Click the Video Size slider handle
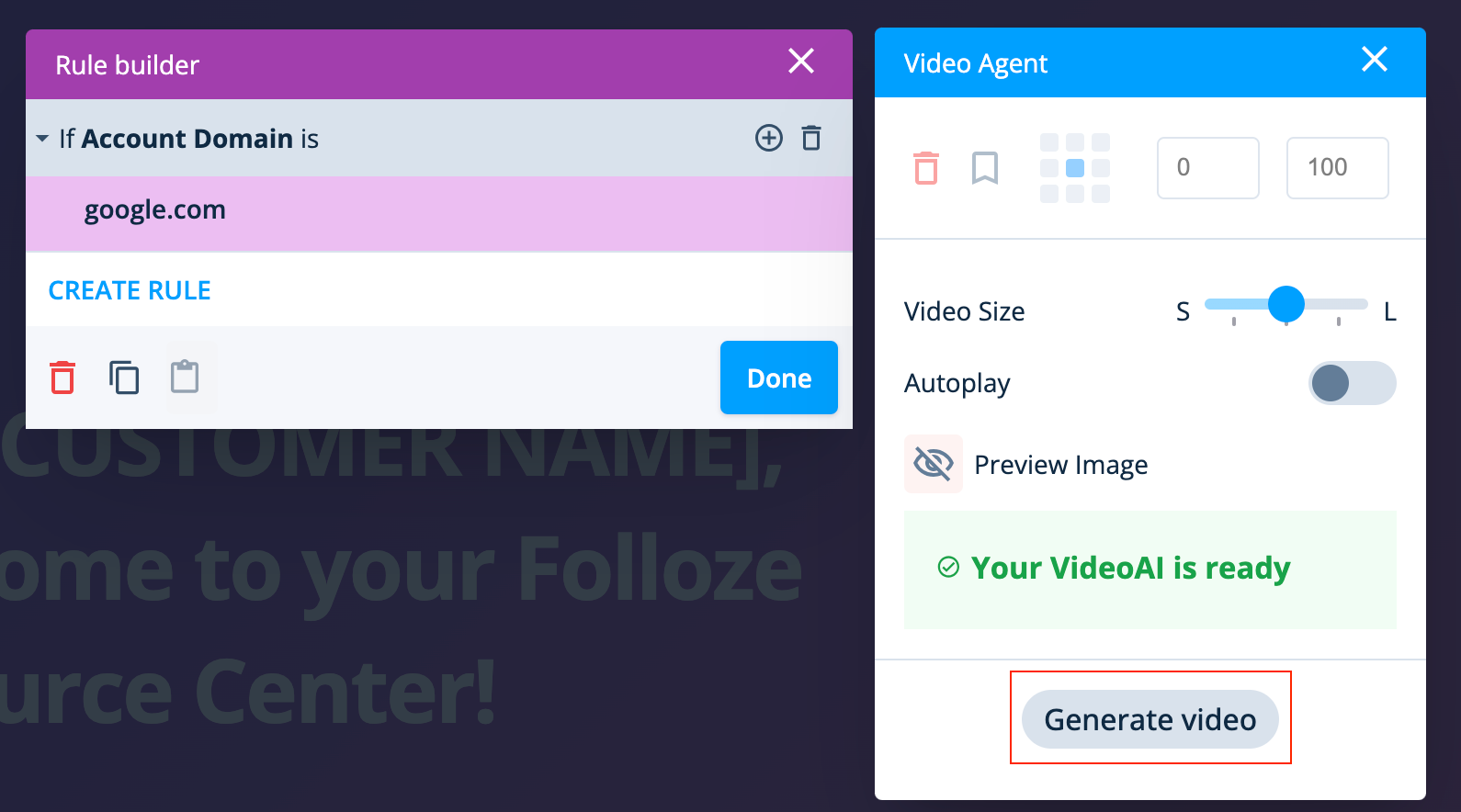Image resolution: width=1461 pixels, height=812 pixels. pos(1285,304)
